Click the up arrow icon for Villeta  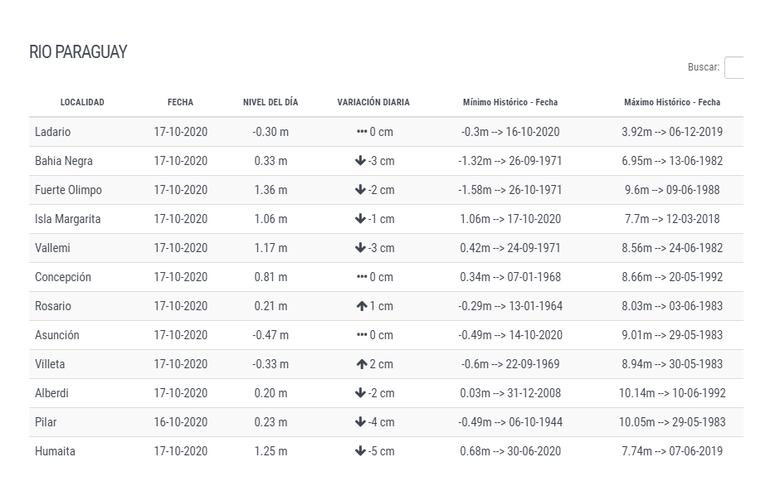[x=361, y=364]
